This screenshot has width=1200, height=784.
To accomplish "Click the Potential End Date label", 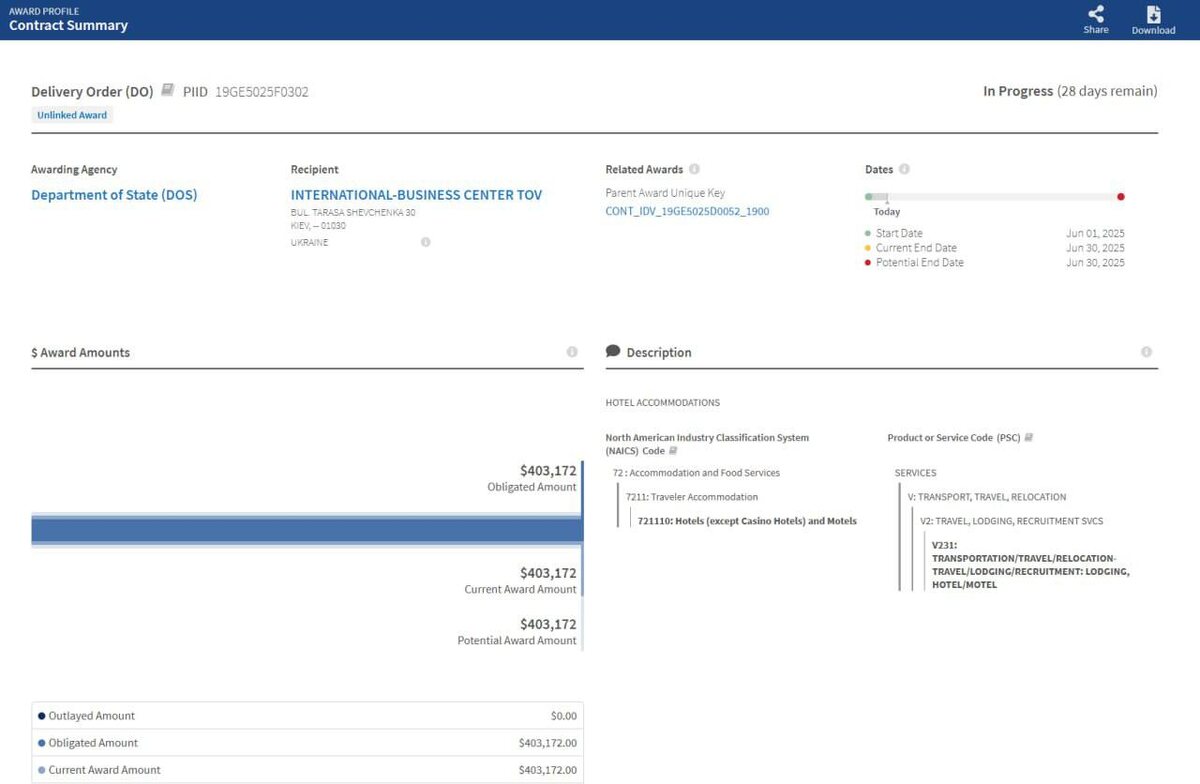I will click(x=920, y=263).
